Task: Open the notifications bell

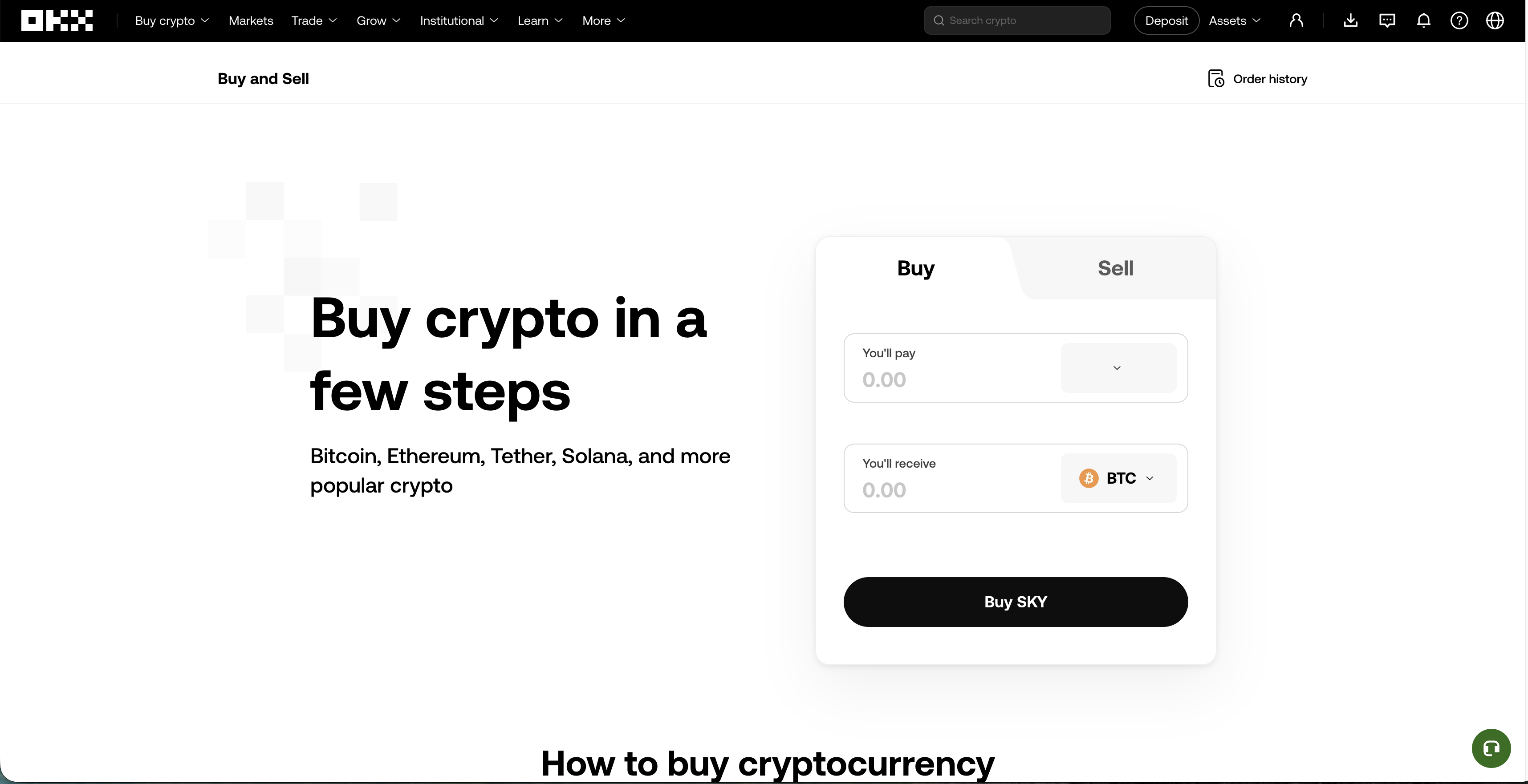Action: pos(1424,20)
